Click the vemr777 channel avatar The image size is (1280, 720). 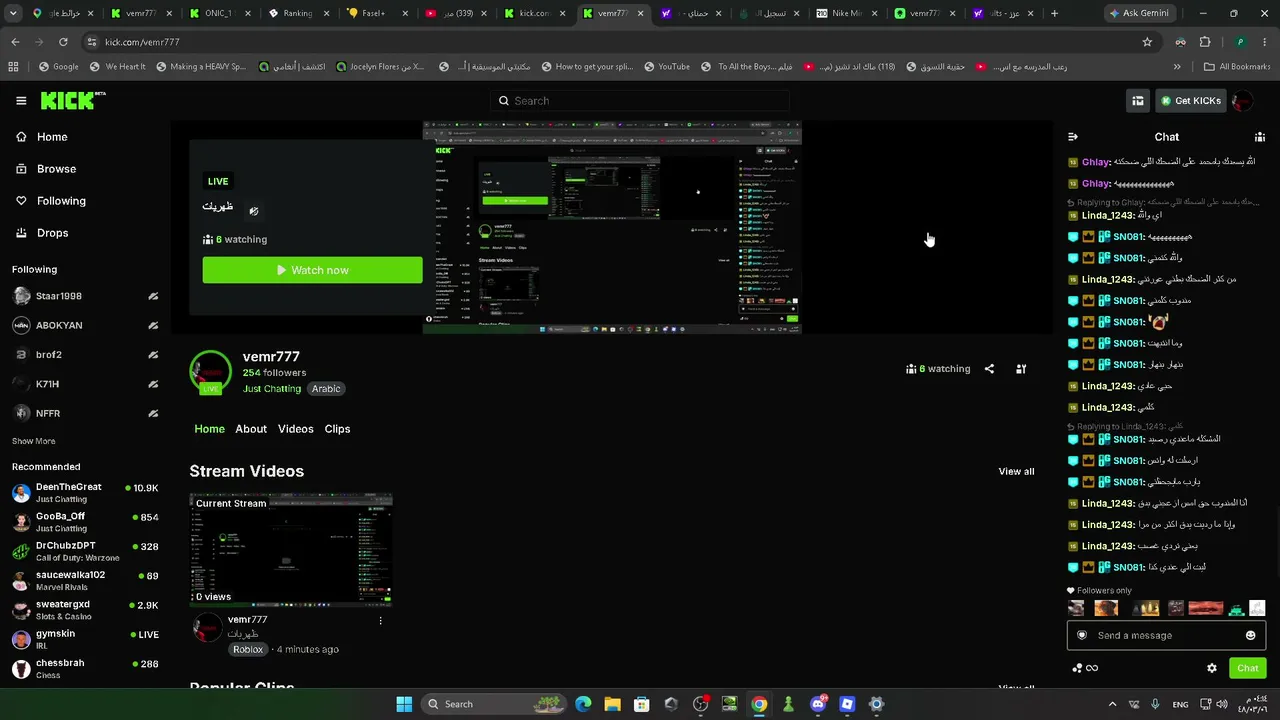210,371
